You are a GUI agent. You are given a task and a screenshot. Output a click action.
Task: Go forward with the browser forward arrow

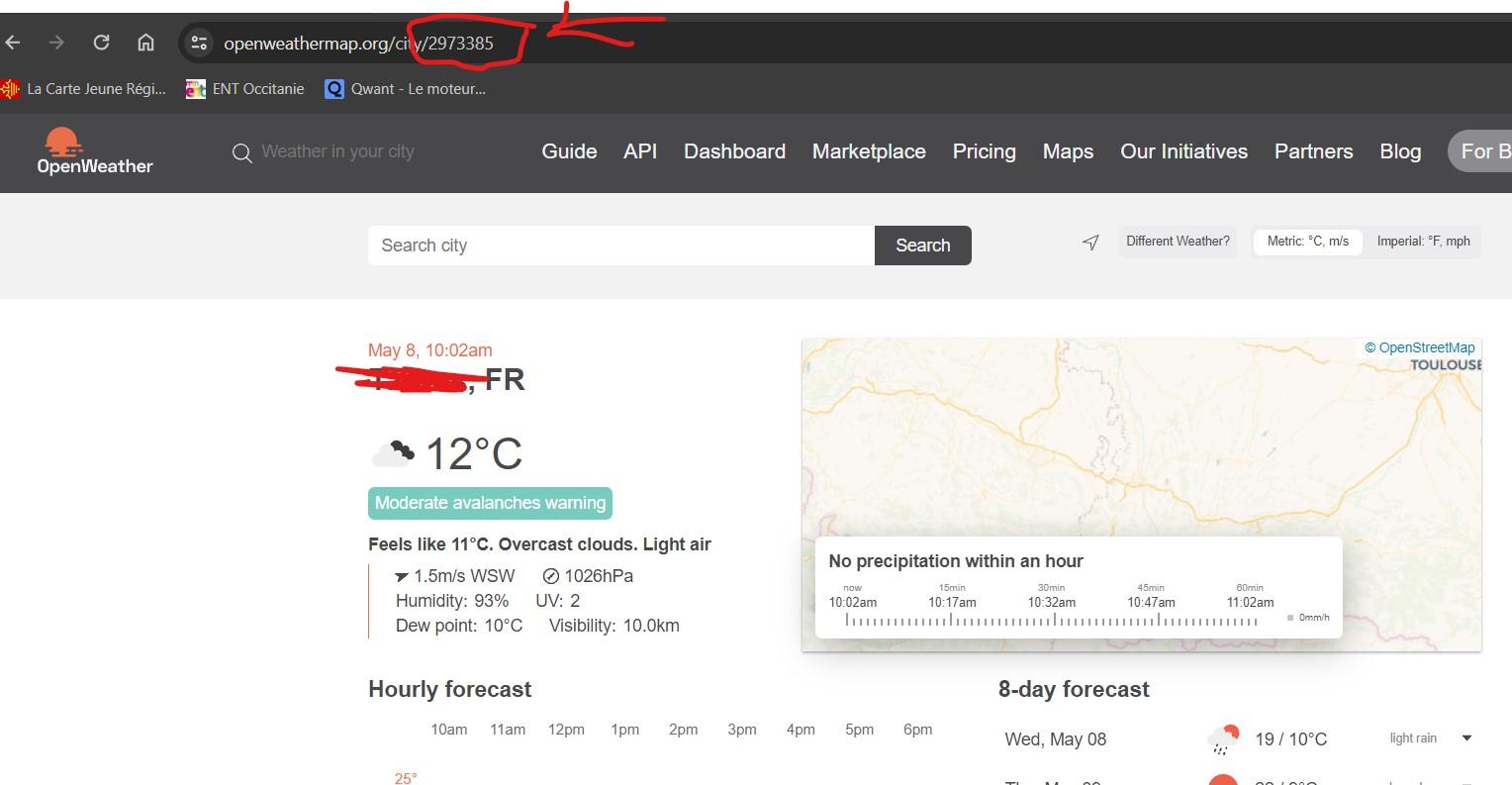pos(56,43)
